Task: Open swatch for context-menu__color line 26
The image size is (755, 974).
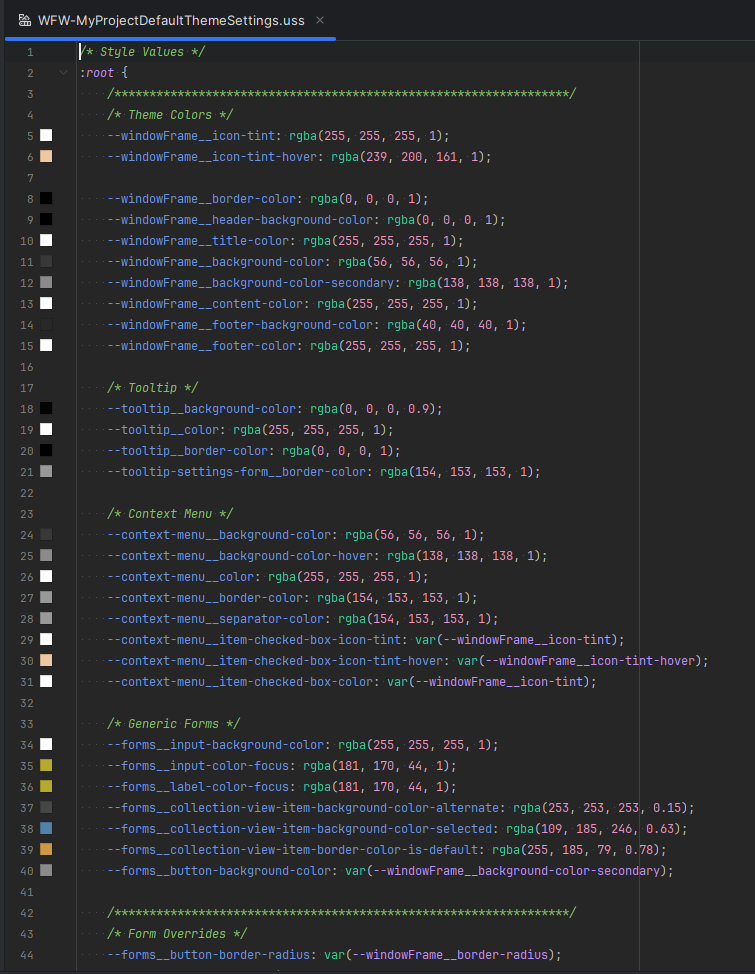Action: point(46,576)
